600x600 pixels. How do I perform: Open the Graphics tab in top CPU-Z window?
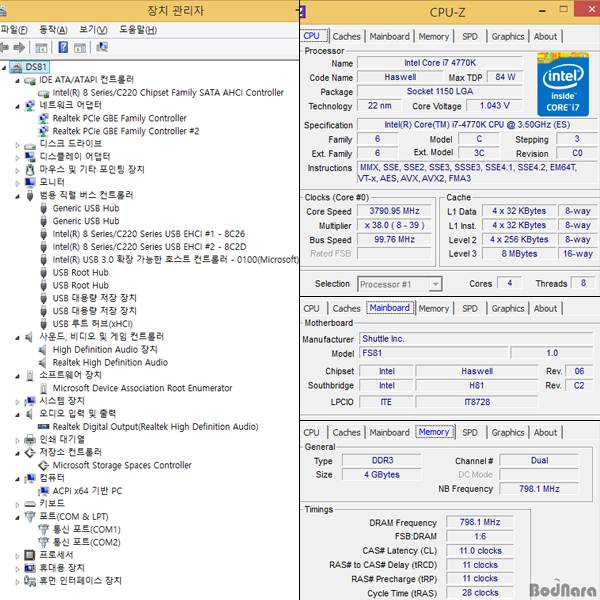click(508, 36)
